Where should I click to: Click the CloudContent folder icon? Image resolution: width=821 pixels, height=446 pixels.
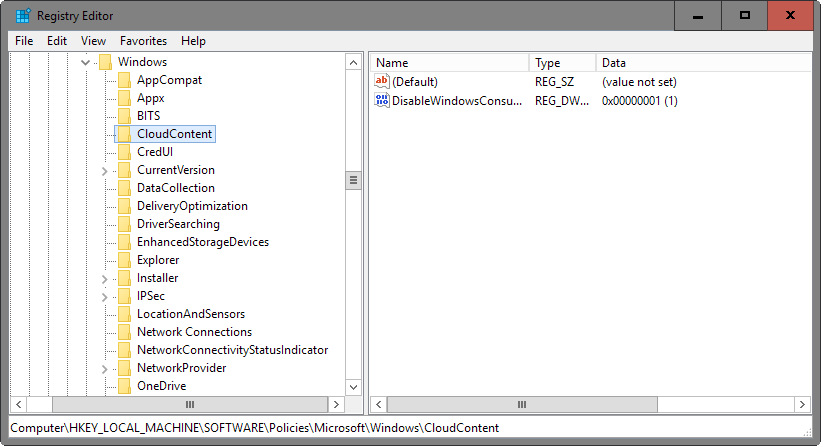tap(123, 134)
